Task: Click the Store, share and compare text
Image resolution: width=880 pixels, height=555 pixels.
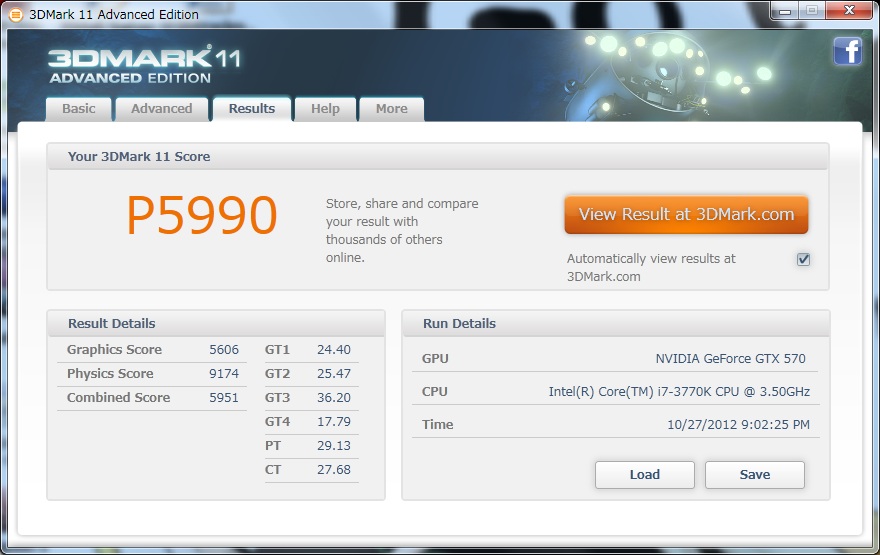Action: click(x=402, y=231)
